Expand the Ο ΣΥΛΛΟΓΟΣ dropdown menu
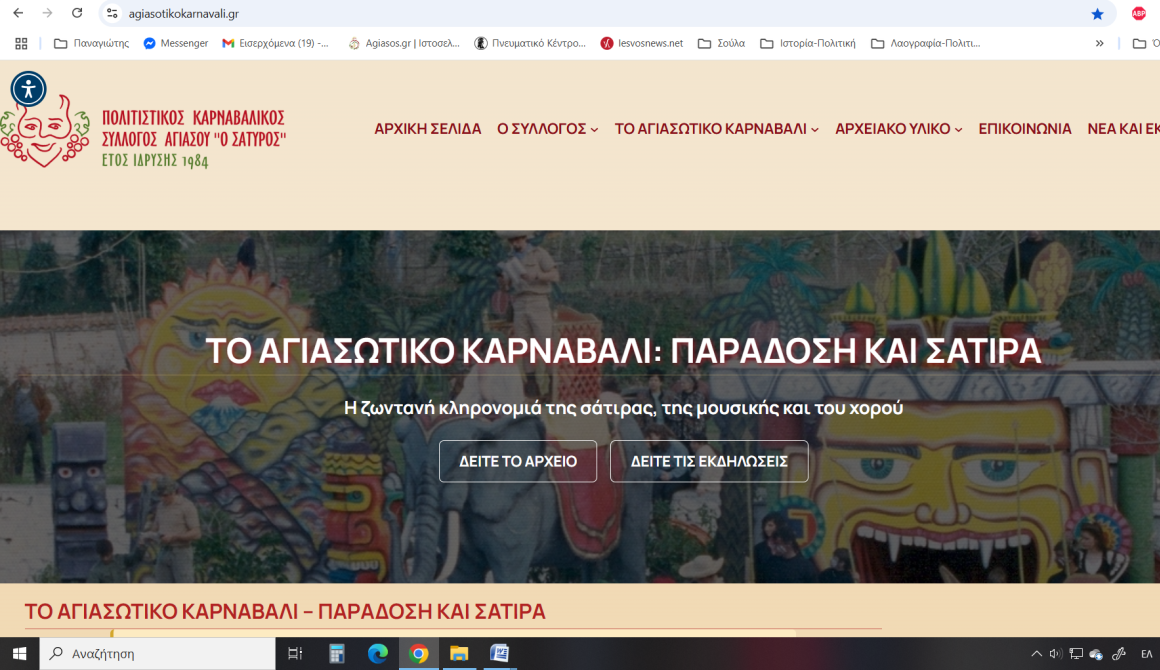The image size is (1160, 670). tap(547, 129)
